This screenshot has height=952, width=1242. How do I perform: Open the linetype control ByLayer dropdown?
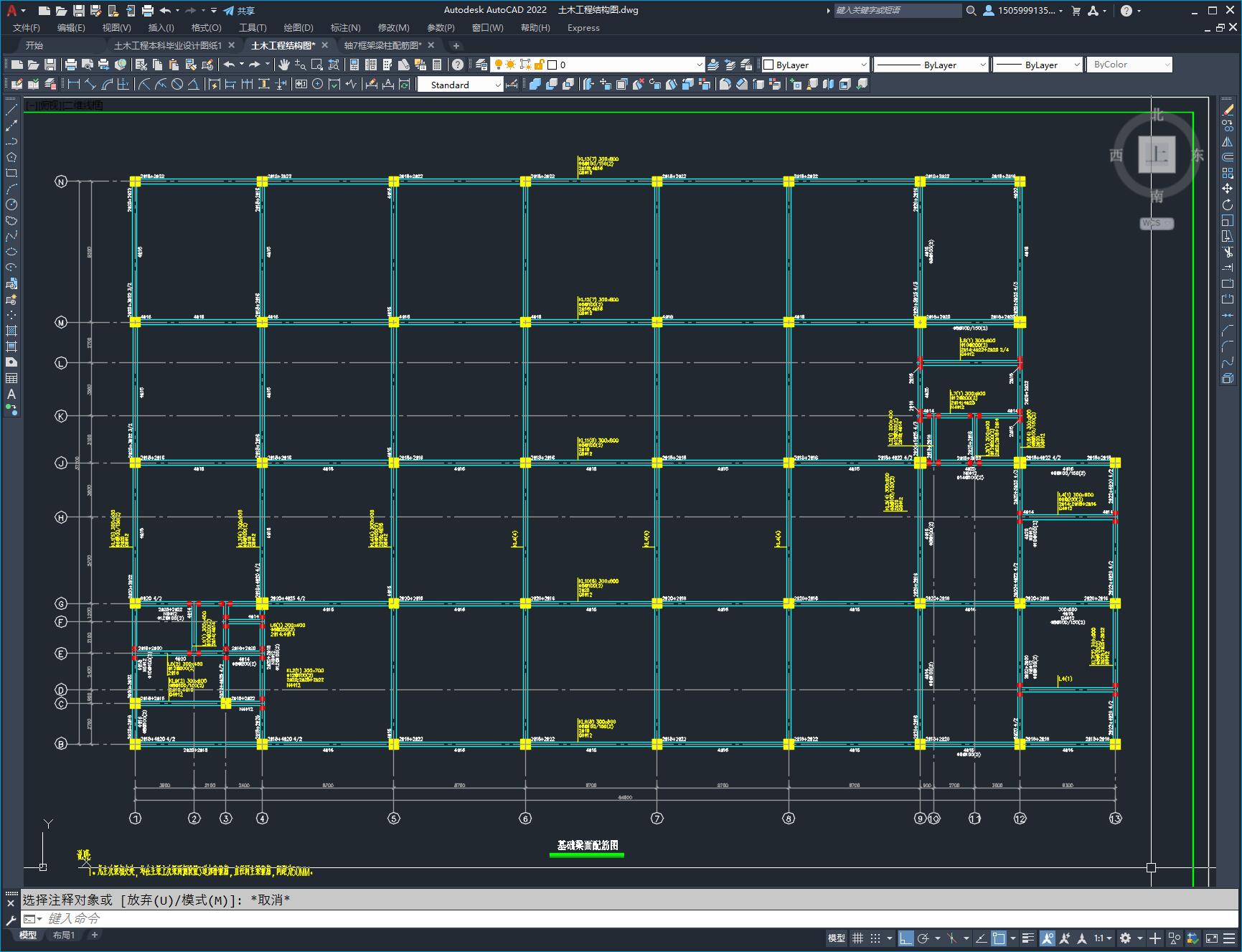(x=931, y=65)
